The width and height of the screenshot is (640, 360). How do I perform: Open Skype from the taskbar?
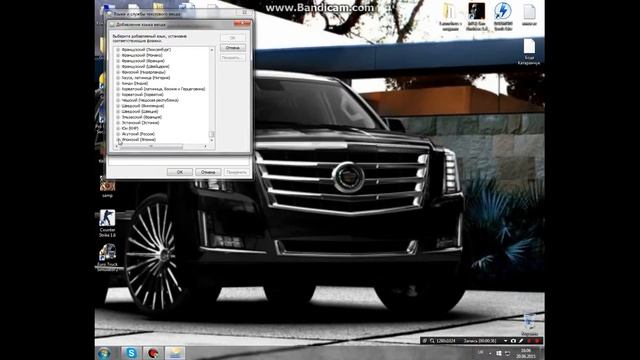(x=131, y=353)
